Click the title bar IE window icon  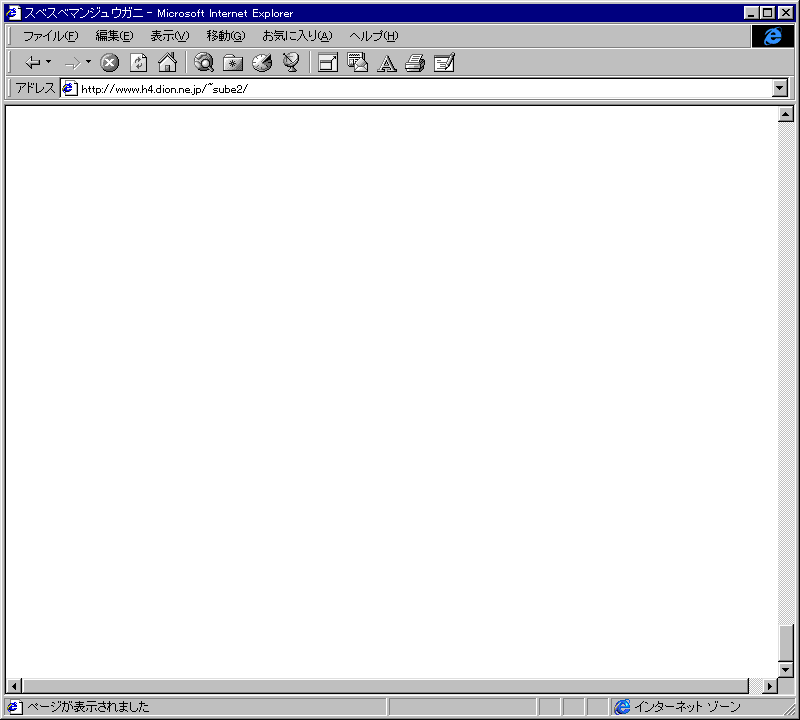pos(13,13)
